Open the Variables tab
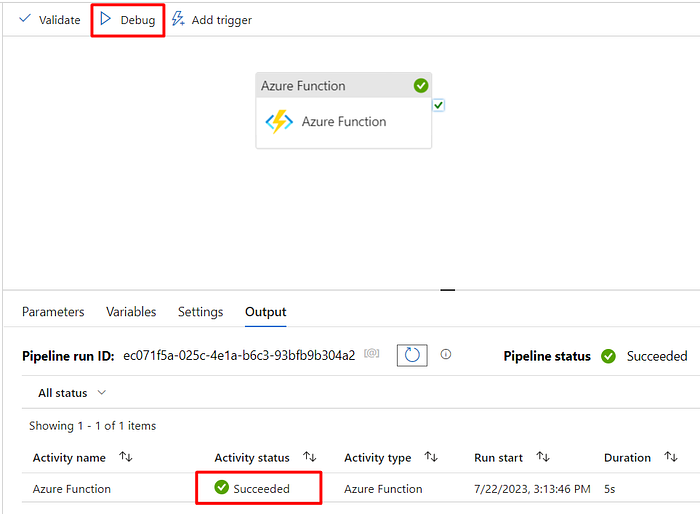The height and width of the screenshot is (514, 700). tap(131, 312)
